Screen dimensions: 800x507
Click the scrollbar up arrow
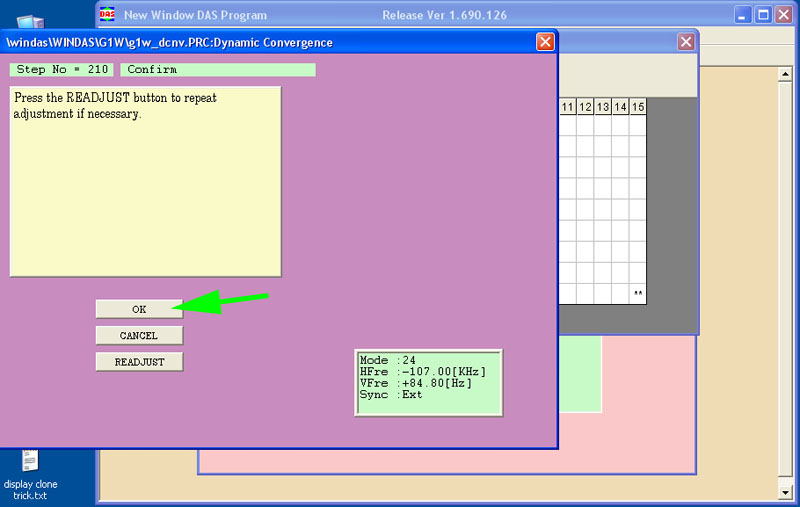(785, 74)
